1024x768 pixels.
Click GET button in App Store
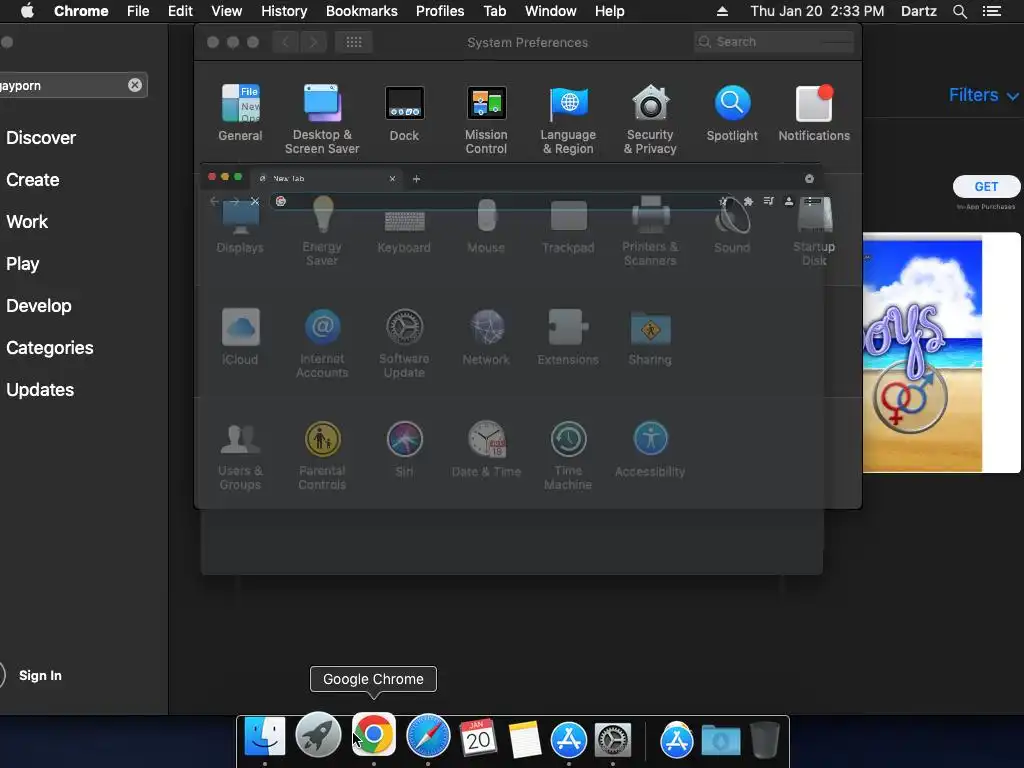tap(986, 187)
